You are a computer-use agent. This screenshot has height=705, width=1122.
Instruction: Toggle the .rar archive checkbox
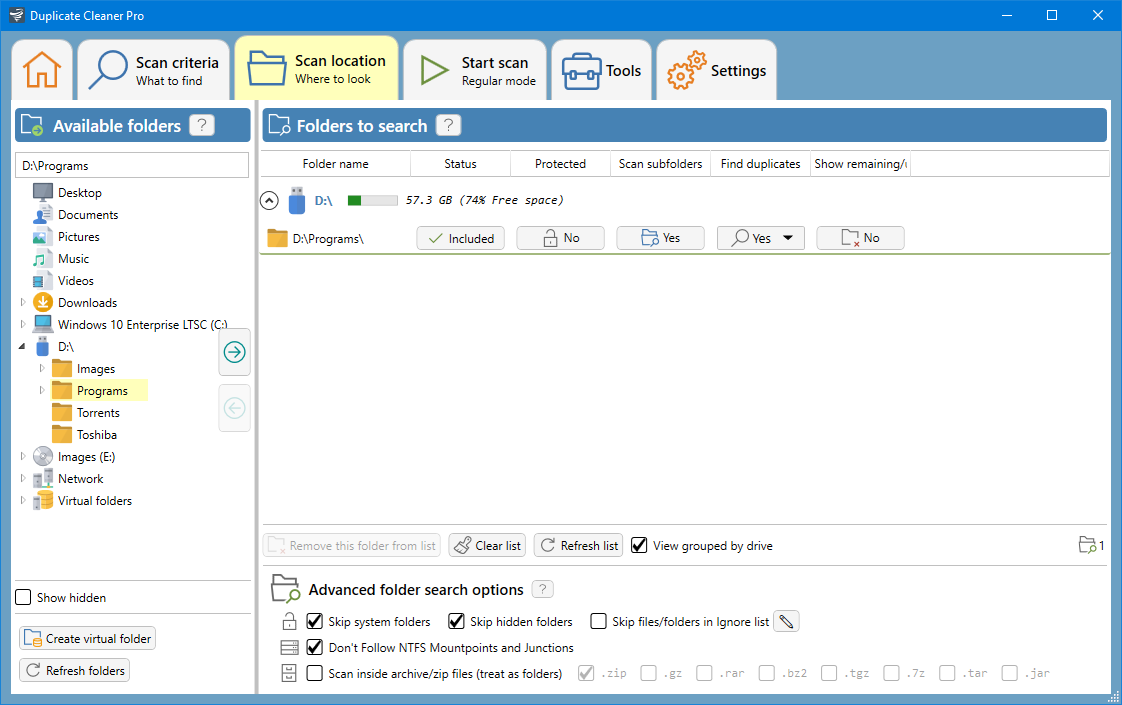click(x=704, y=673)
